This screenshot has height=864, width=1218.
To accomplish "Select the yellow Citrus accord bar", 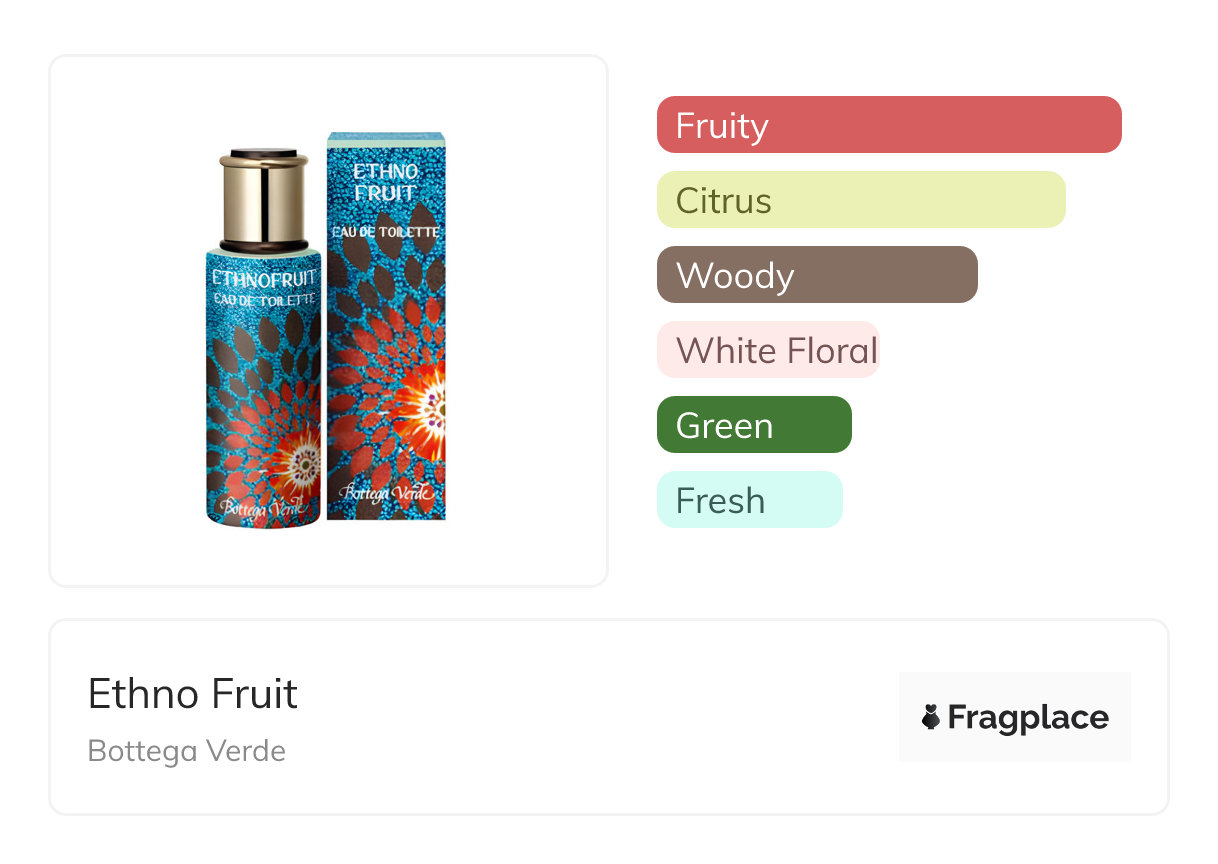I will [860, 200].
